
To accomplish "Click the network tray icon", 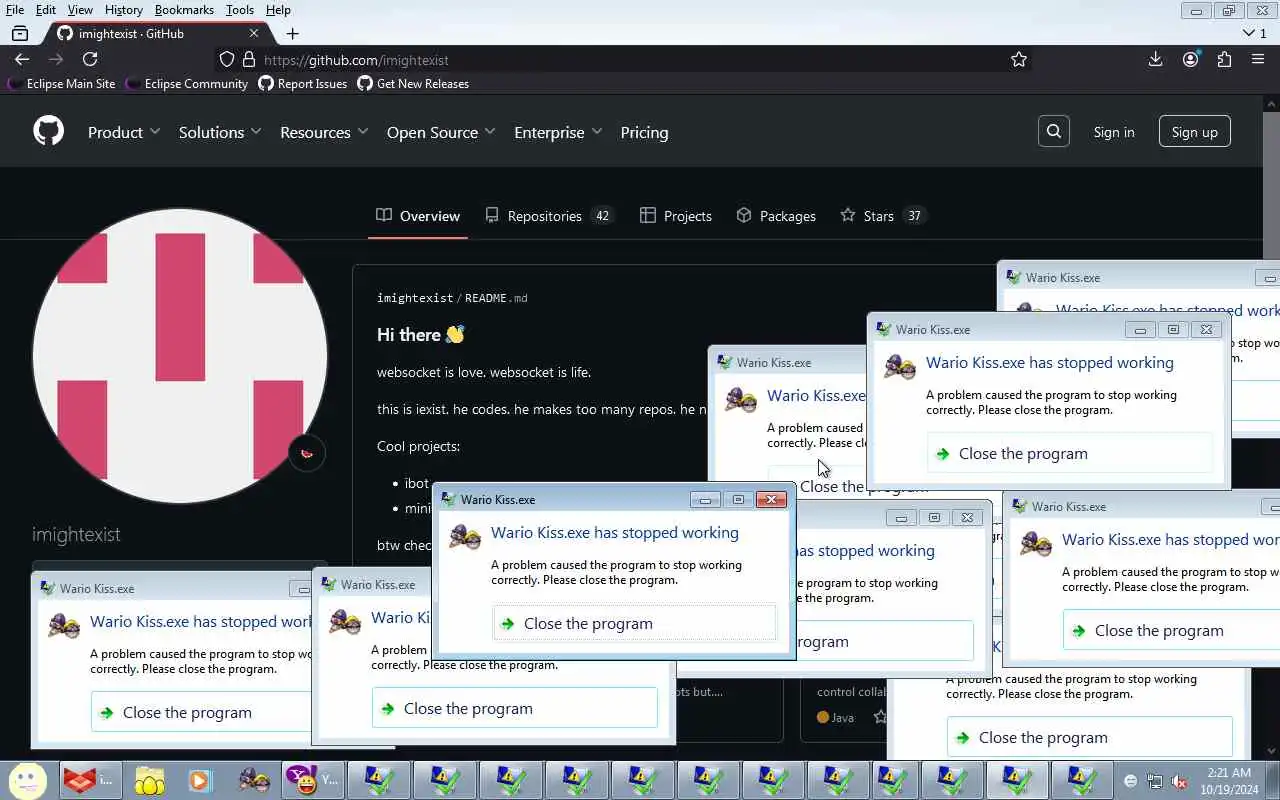I will click(1155, 781).
